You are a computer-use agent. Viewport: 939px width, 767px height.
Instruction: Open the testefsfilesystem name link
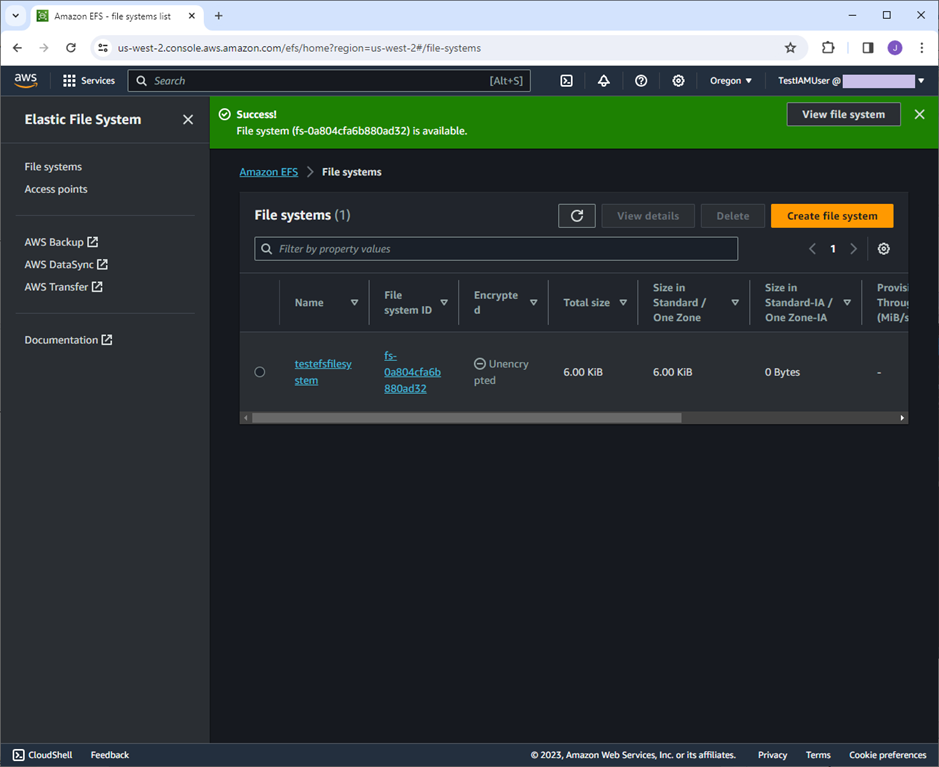[323, 372]
